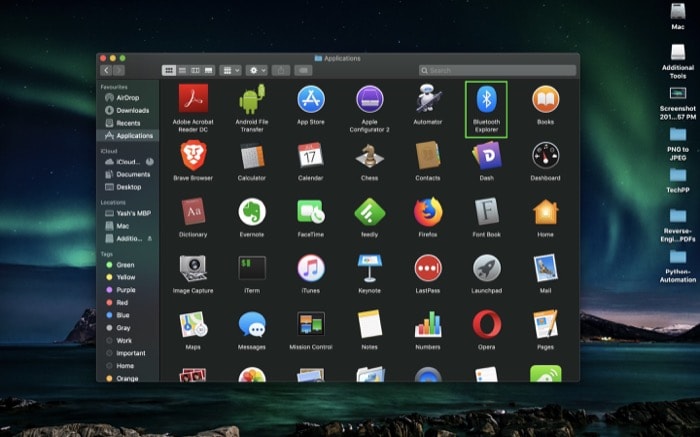Select the Mail app icon

(x=545, y=268)
